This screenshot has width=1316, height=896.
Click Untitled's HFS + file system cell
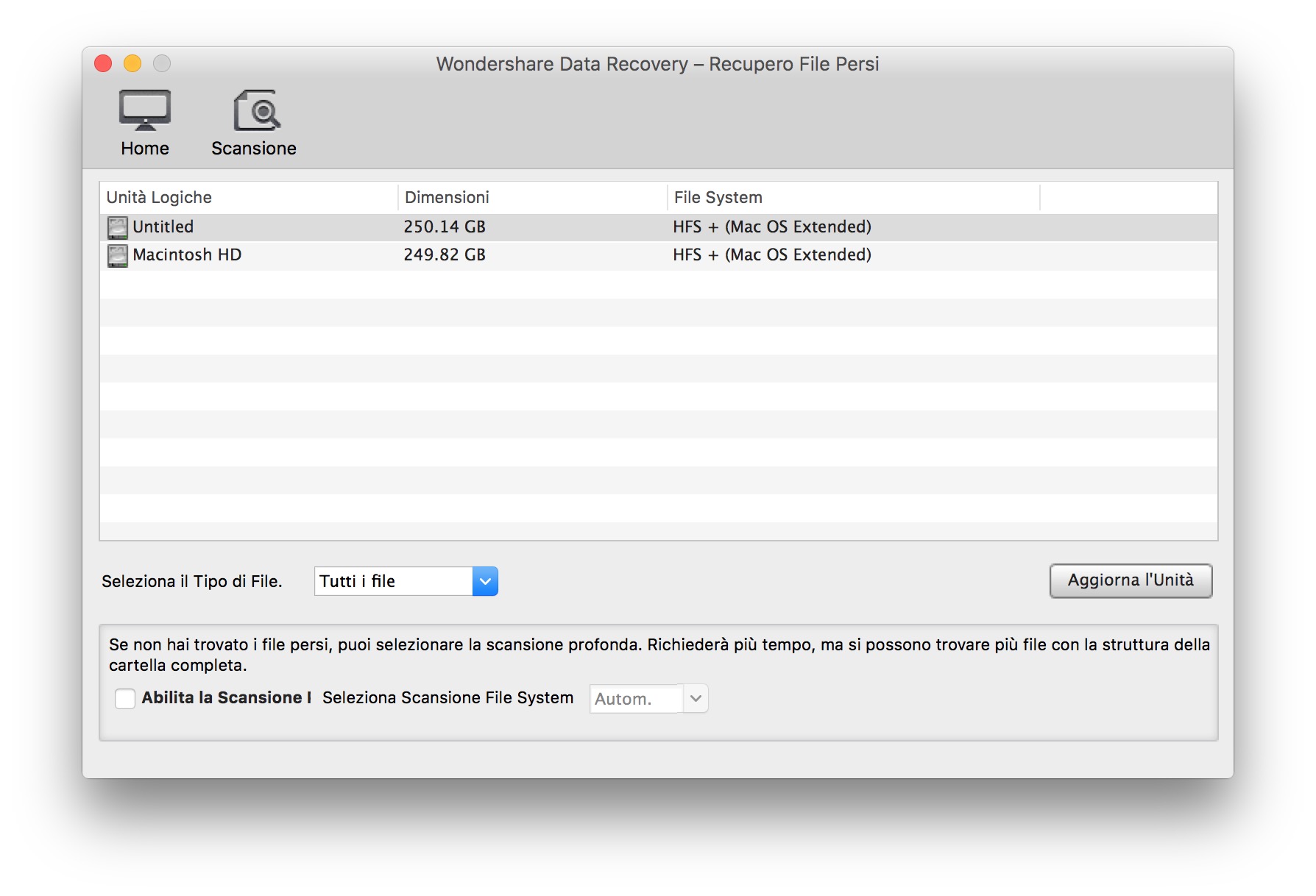pyautogui.click(x=772, y=227)
